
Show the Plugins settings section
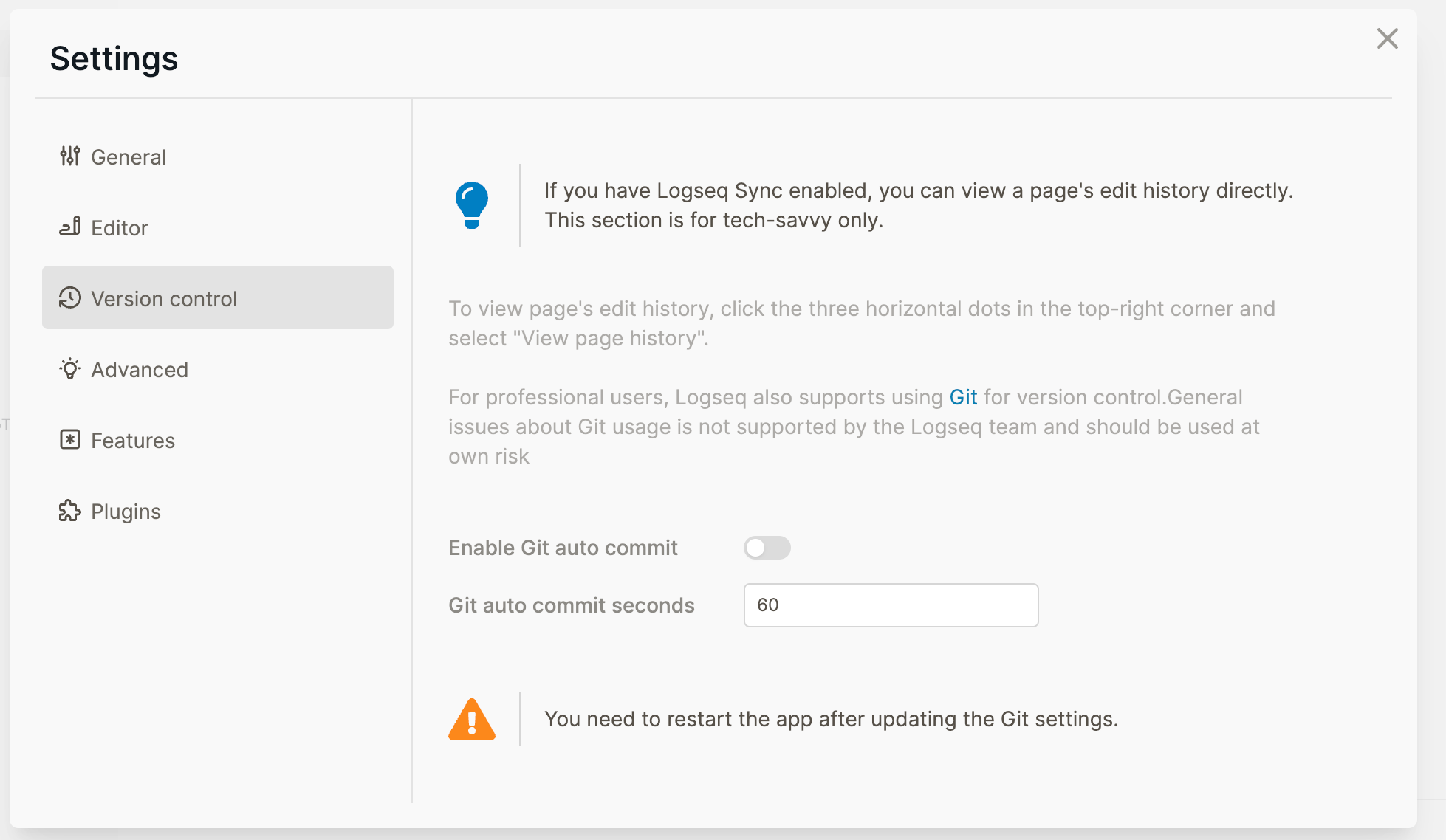[x=126, y=512]
